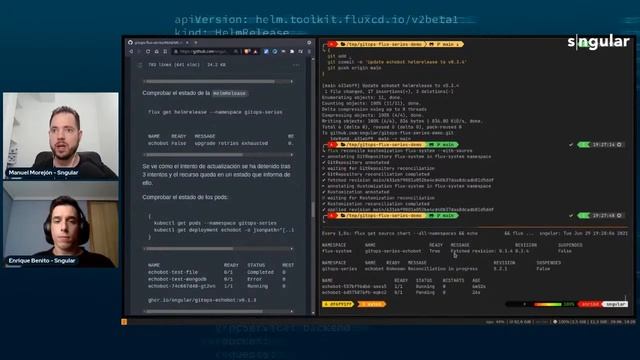The height and width of the screenshot is (360, 640).
Task: Click 'gitops-series-echobot' chart name in terminal
Action: click(393, 251)
